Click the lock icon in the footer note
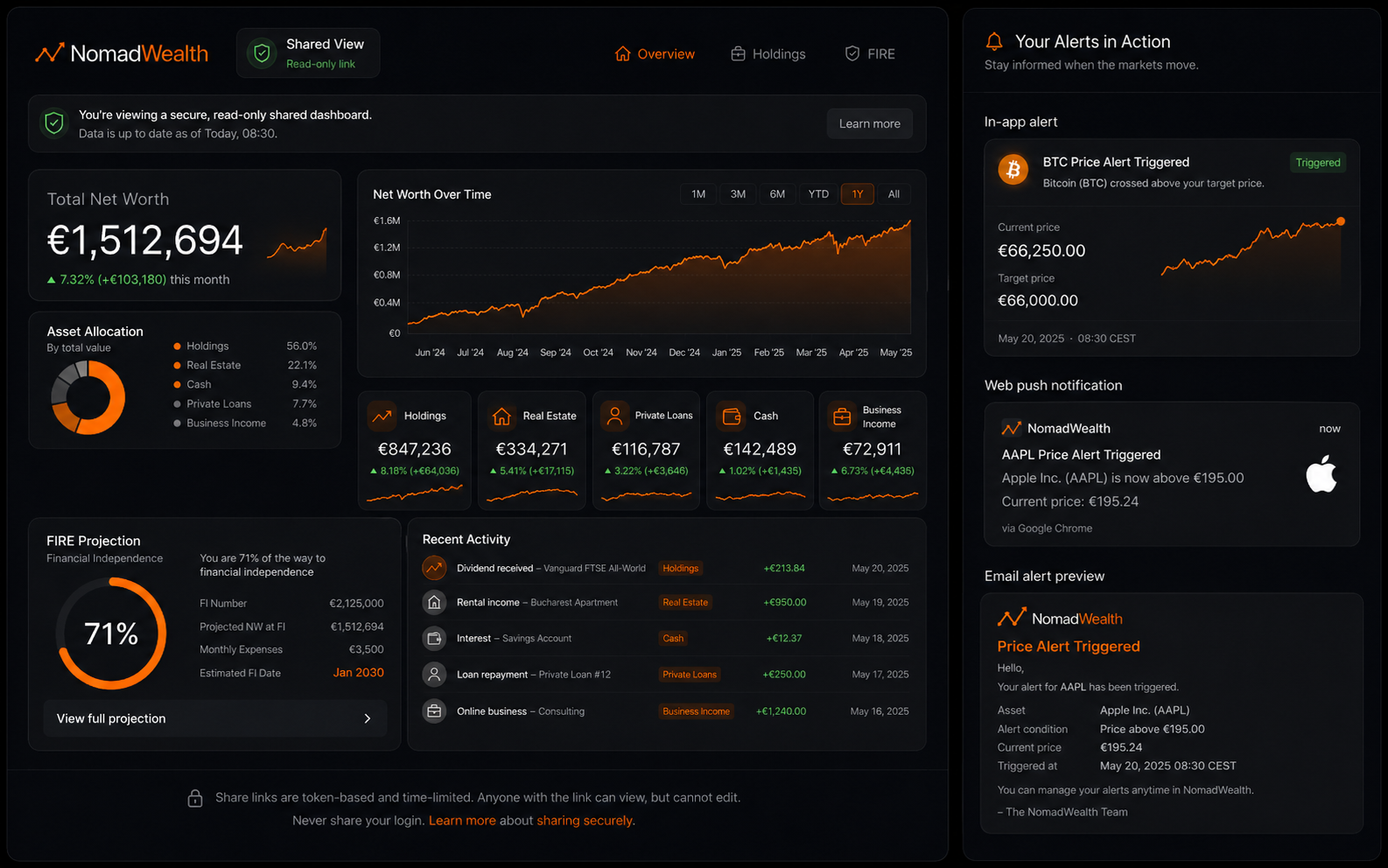Viewport: 1388px width, 868px height. click(195, 798)
